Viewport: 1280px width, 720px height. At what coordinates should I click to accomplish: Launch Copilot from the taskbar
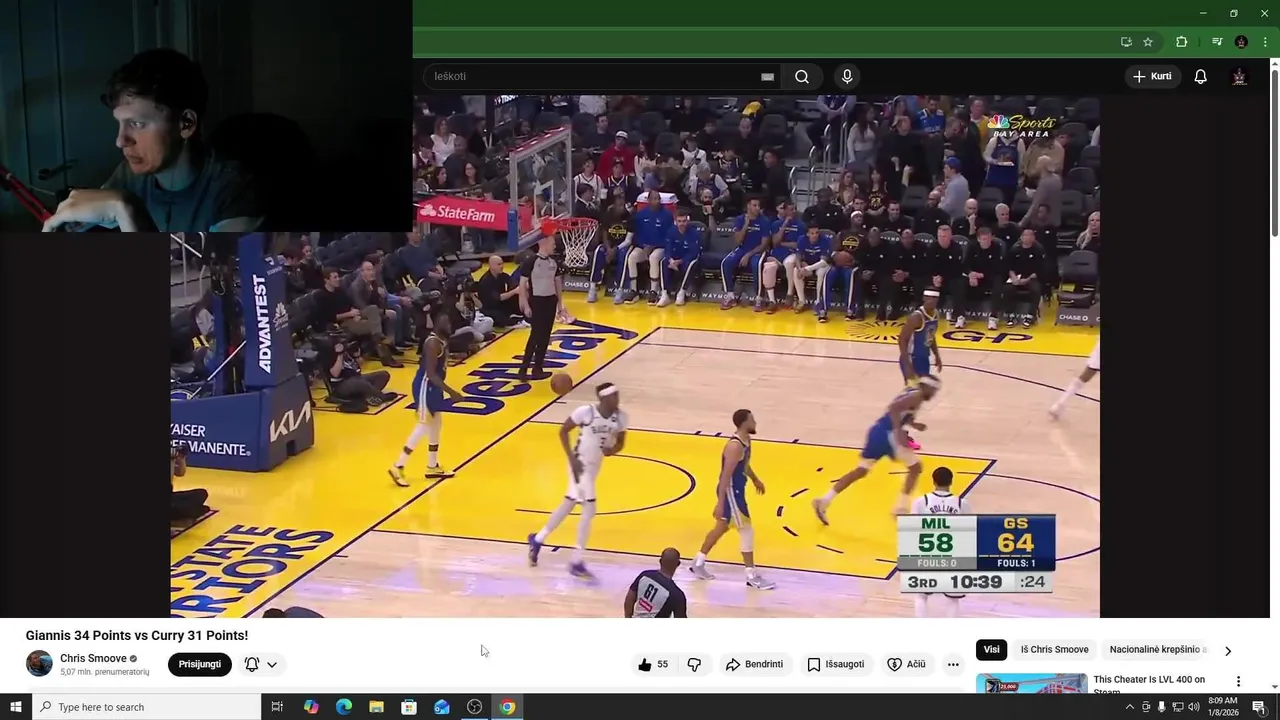click(311, 707)
